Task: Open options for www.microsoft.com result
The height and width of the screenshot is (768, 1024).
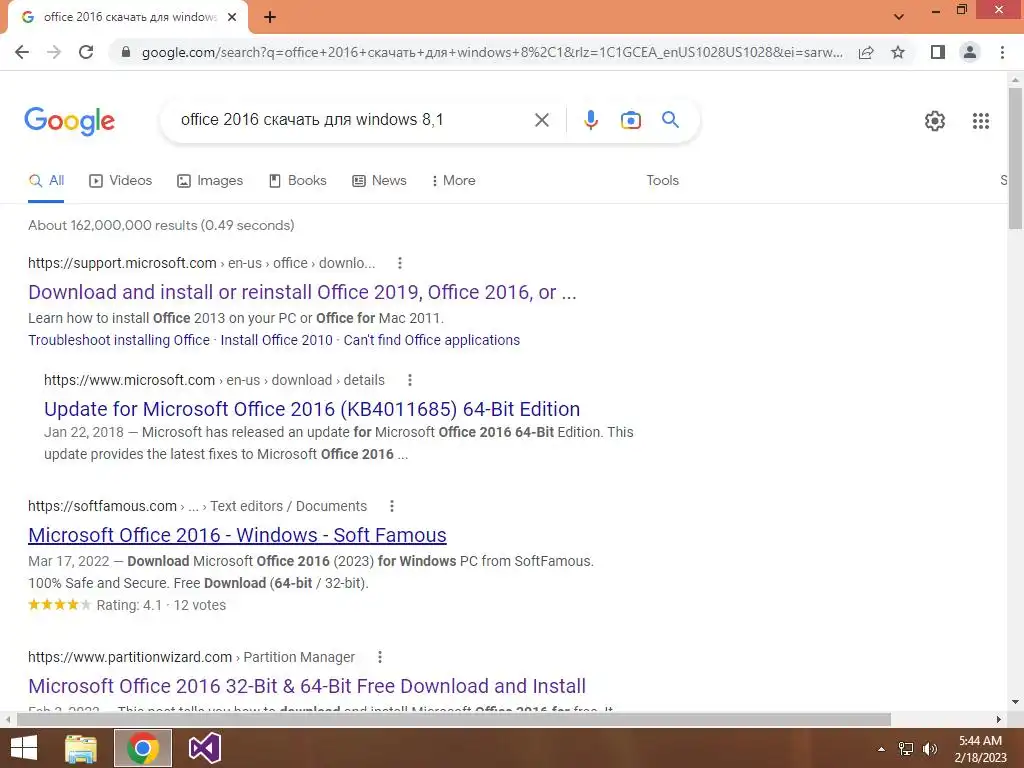Action: coord(409,380)
